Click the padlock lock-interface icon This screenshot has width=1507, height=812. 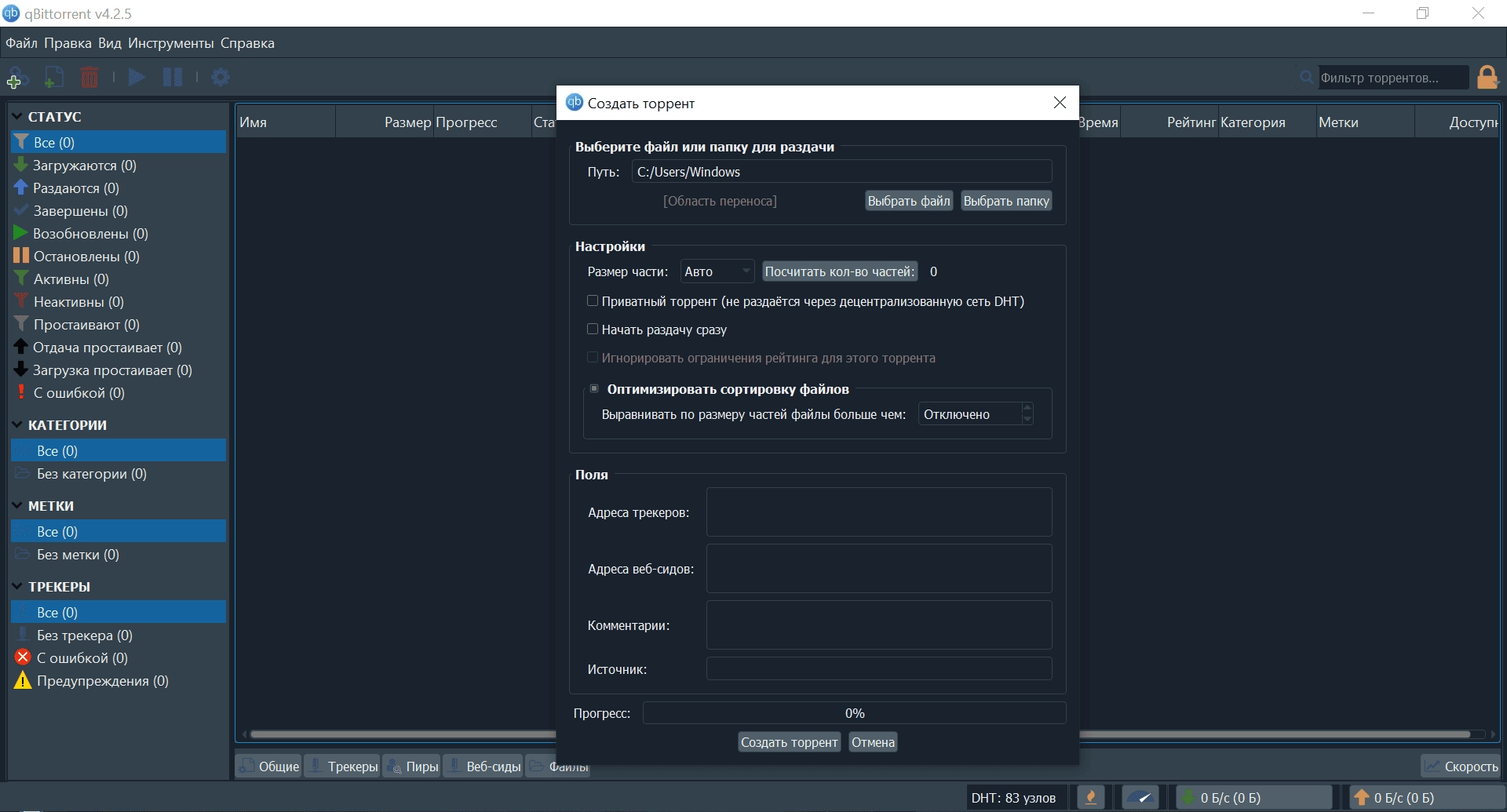[x=1487, y=77]
